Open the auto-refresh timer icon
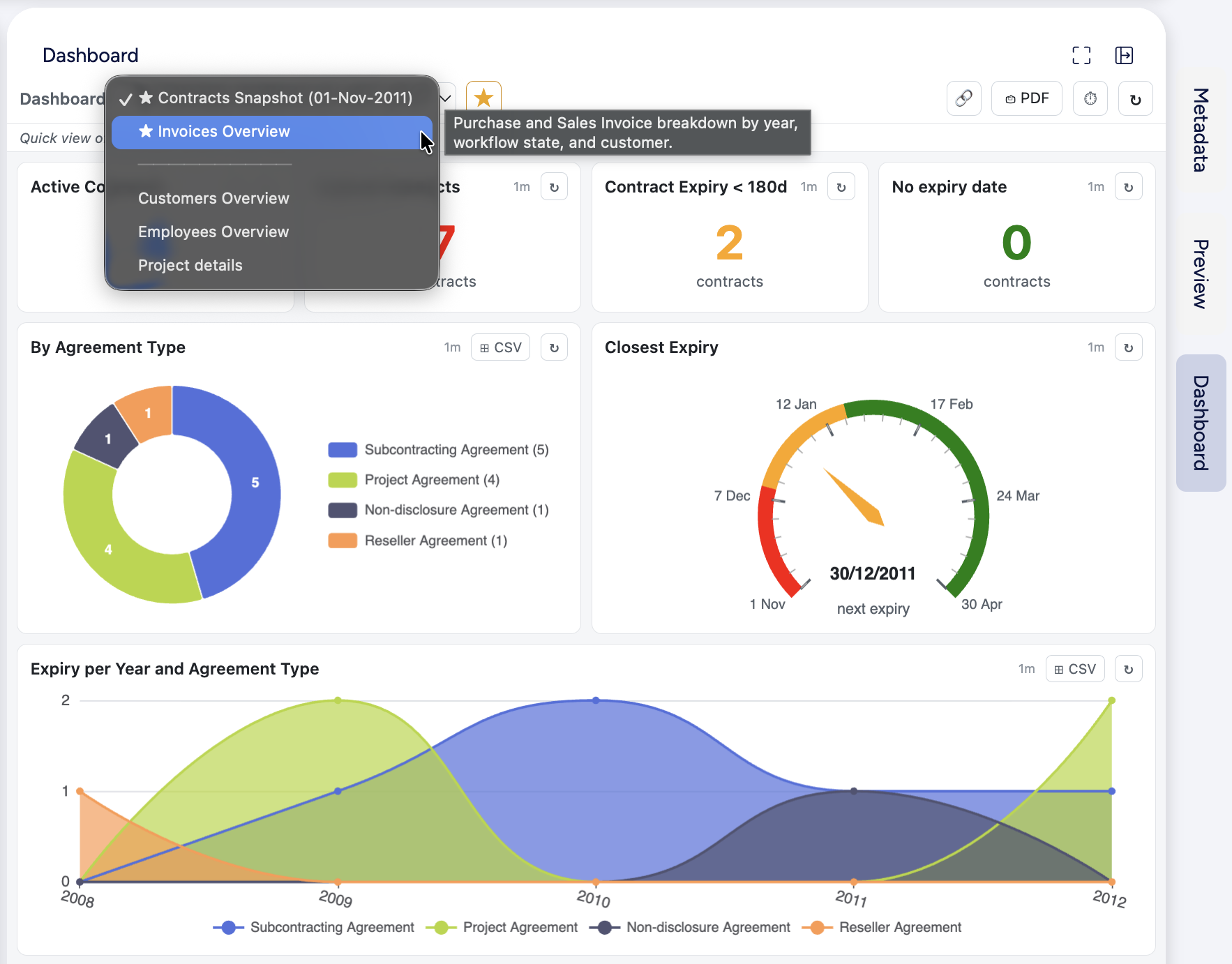The height and width of the screenshot is (964, 1232). tap(1090, 98)
